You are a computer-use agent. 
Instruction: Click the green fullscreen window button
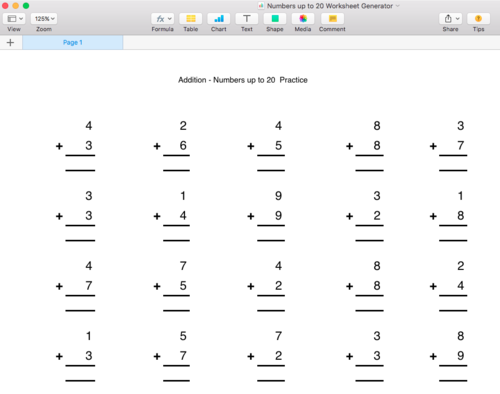tap(26, 6)
